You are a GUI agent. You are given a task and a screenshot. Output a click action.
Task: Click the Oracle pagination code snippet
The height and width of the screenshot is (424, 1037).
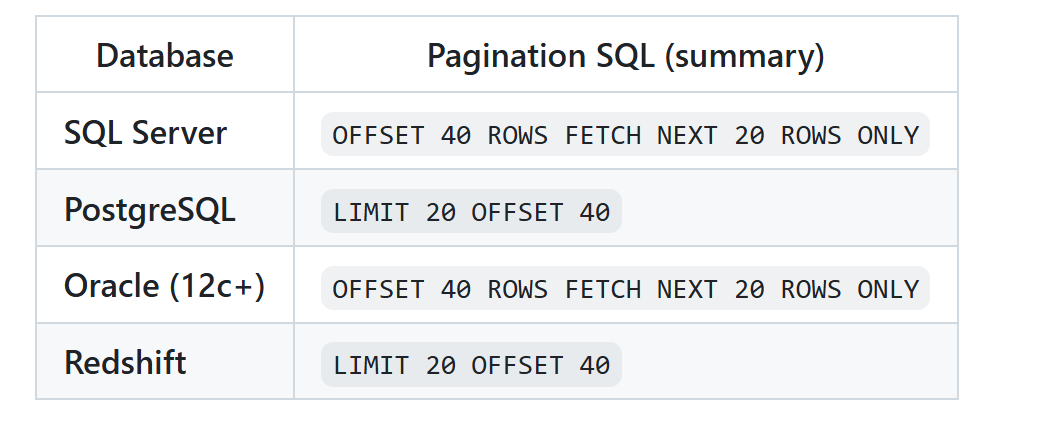(x=625, y=289)
